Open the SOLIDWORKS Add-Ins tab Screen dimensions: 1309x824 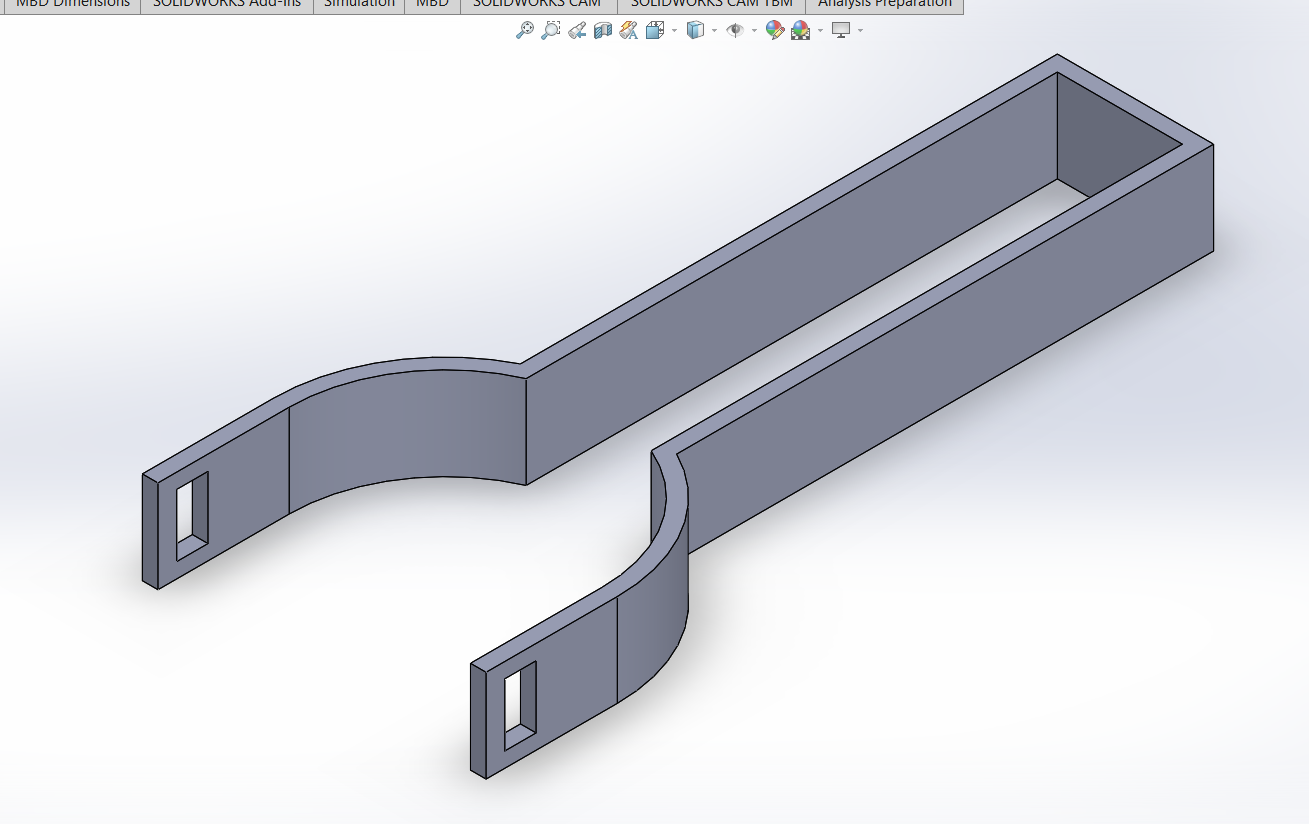point(227,5)
